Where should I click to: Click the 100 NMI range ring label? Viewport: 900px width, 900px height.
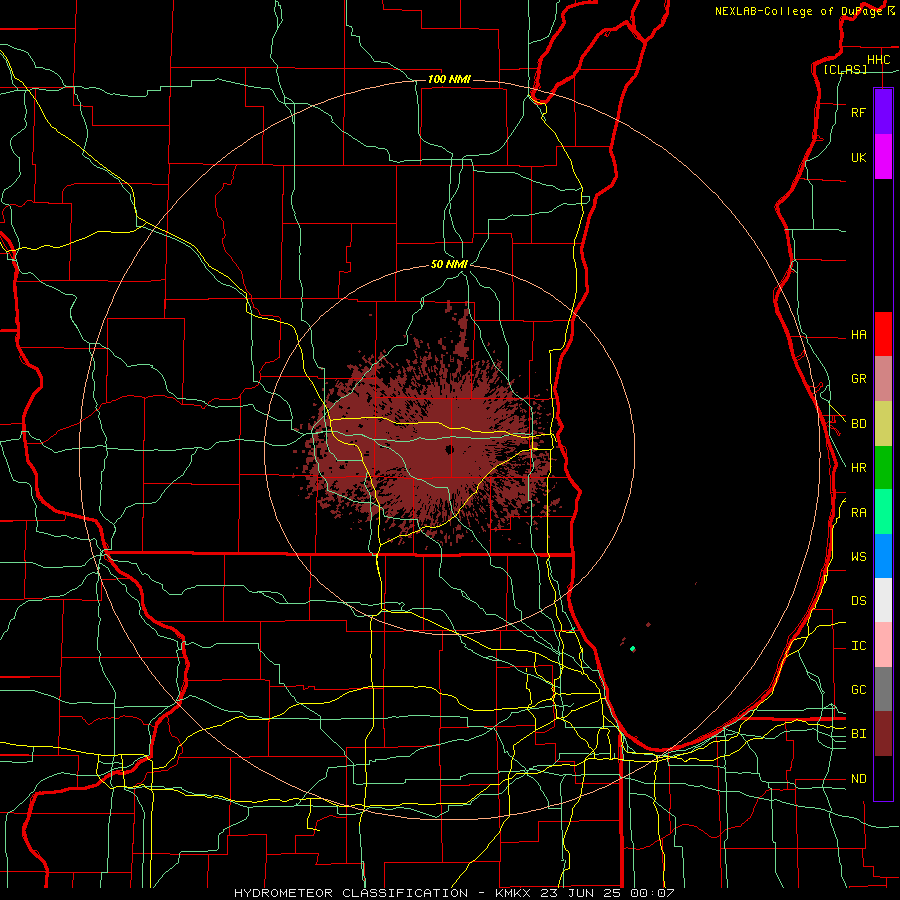point(449,79)
